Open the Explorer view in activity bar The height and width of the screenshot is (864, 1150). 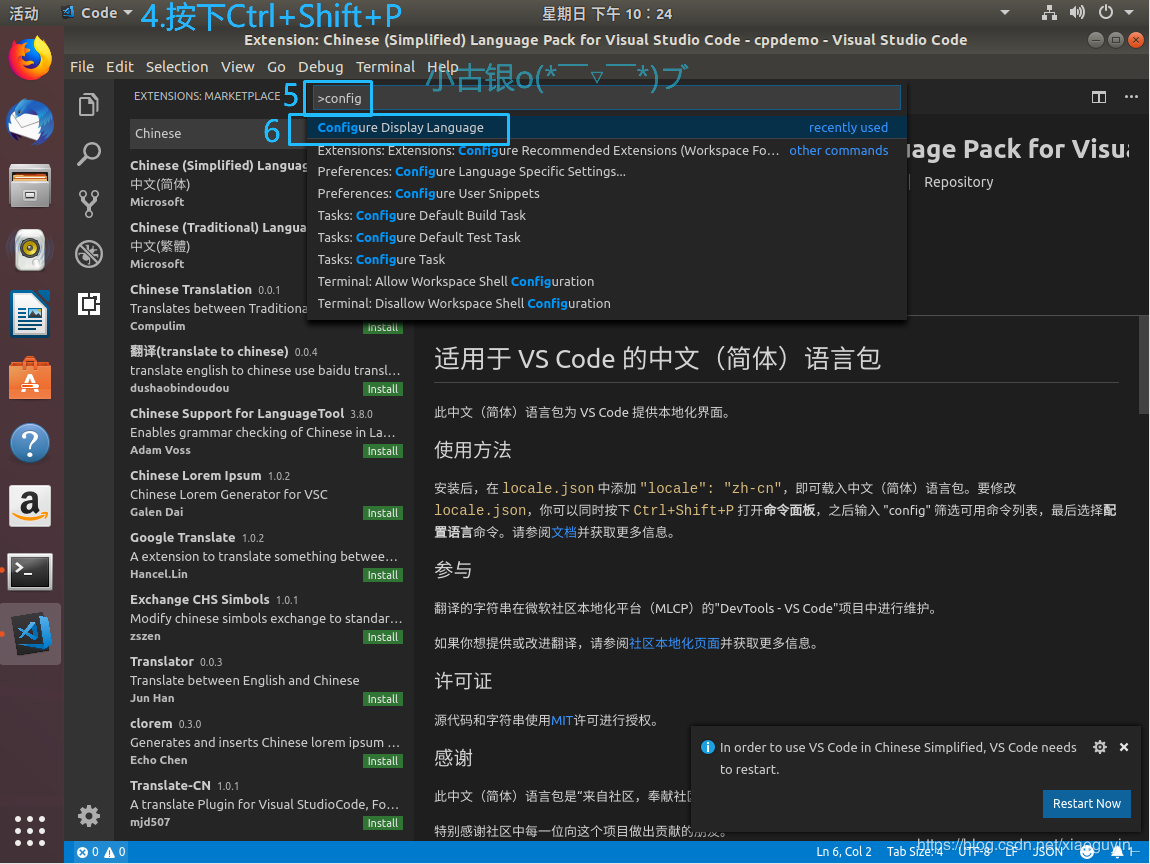tap(89, 105)
